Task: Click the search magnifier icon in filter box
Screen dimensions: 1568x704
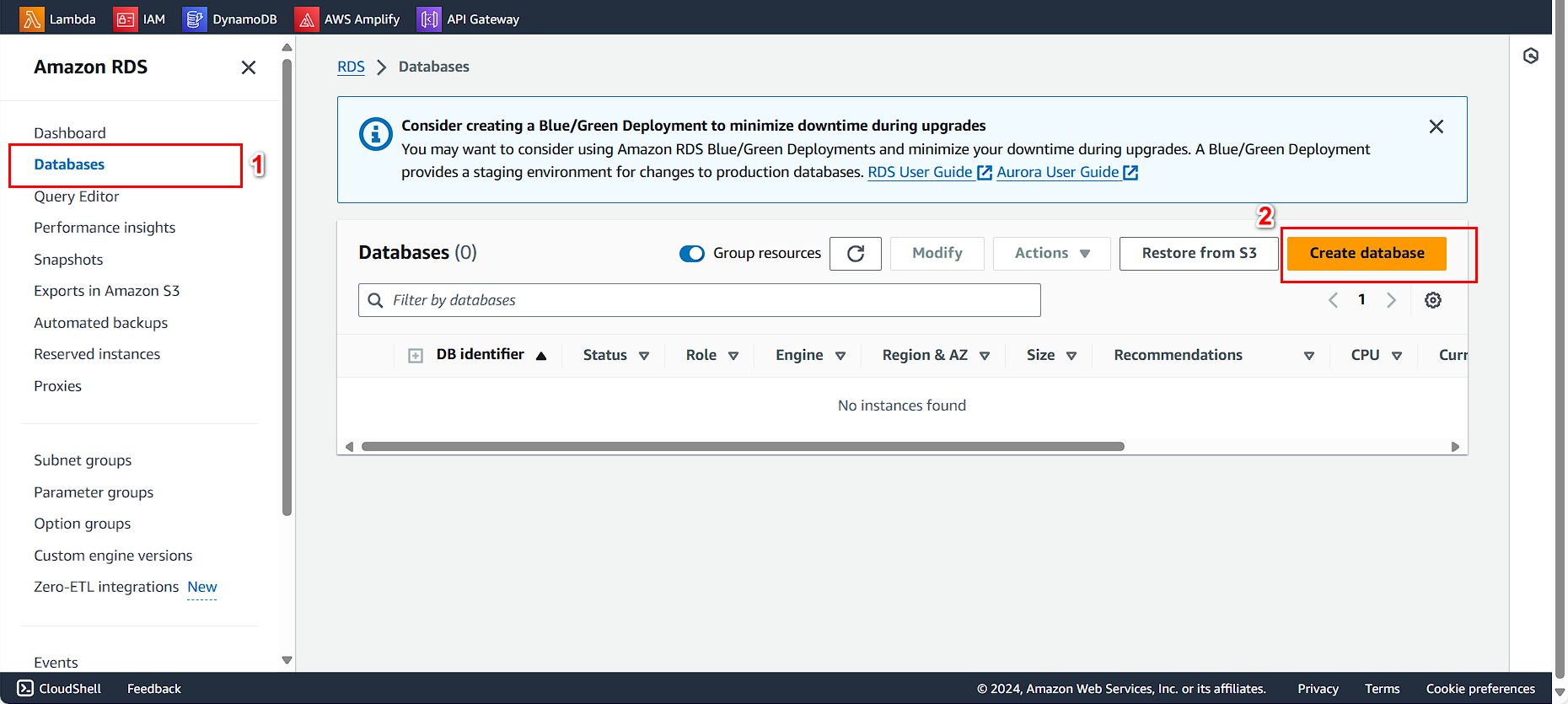Action: coord(376,300)
